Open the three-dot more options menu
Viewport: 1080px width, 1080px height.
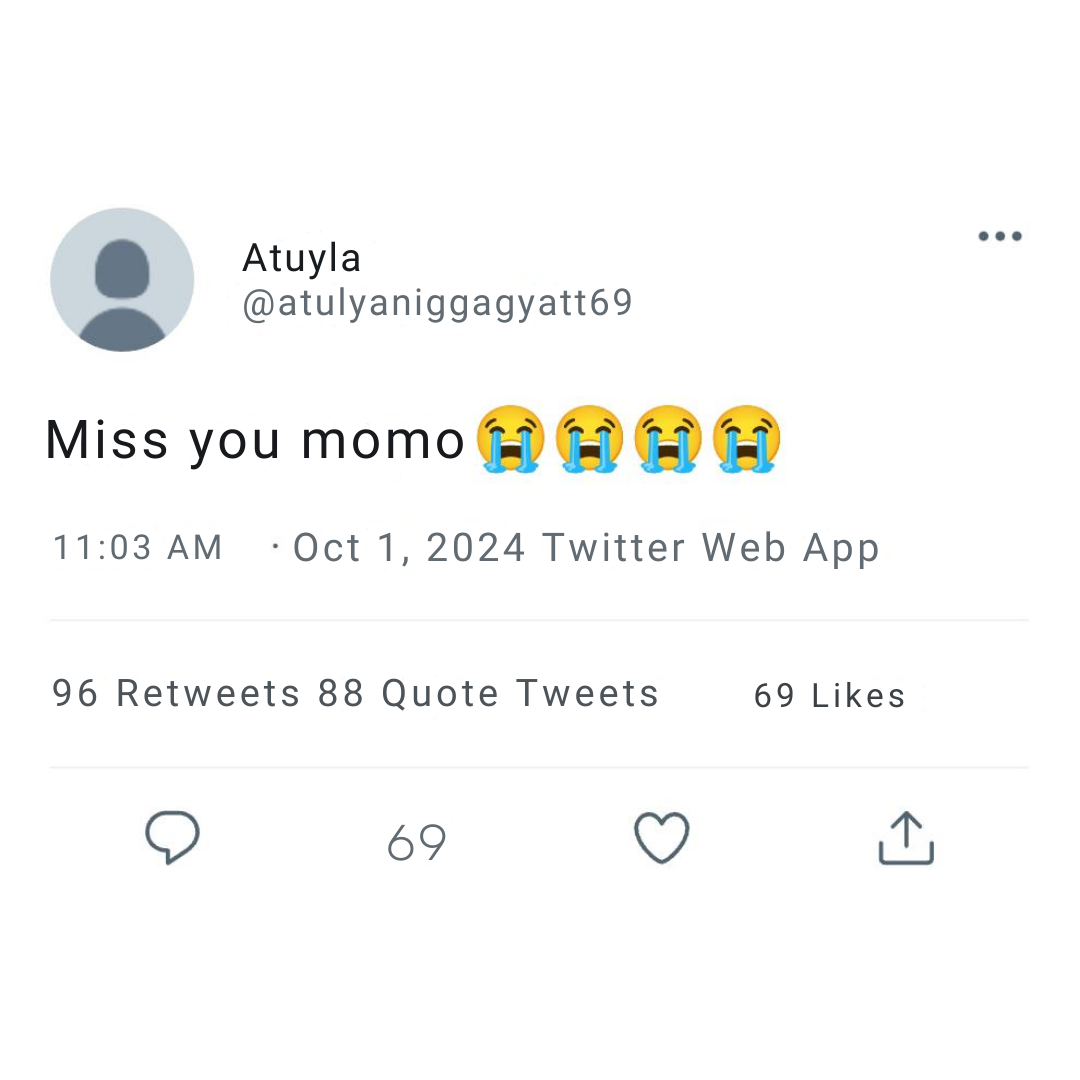coord(999,236)
